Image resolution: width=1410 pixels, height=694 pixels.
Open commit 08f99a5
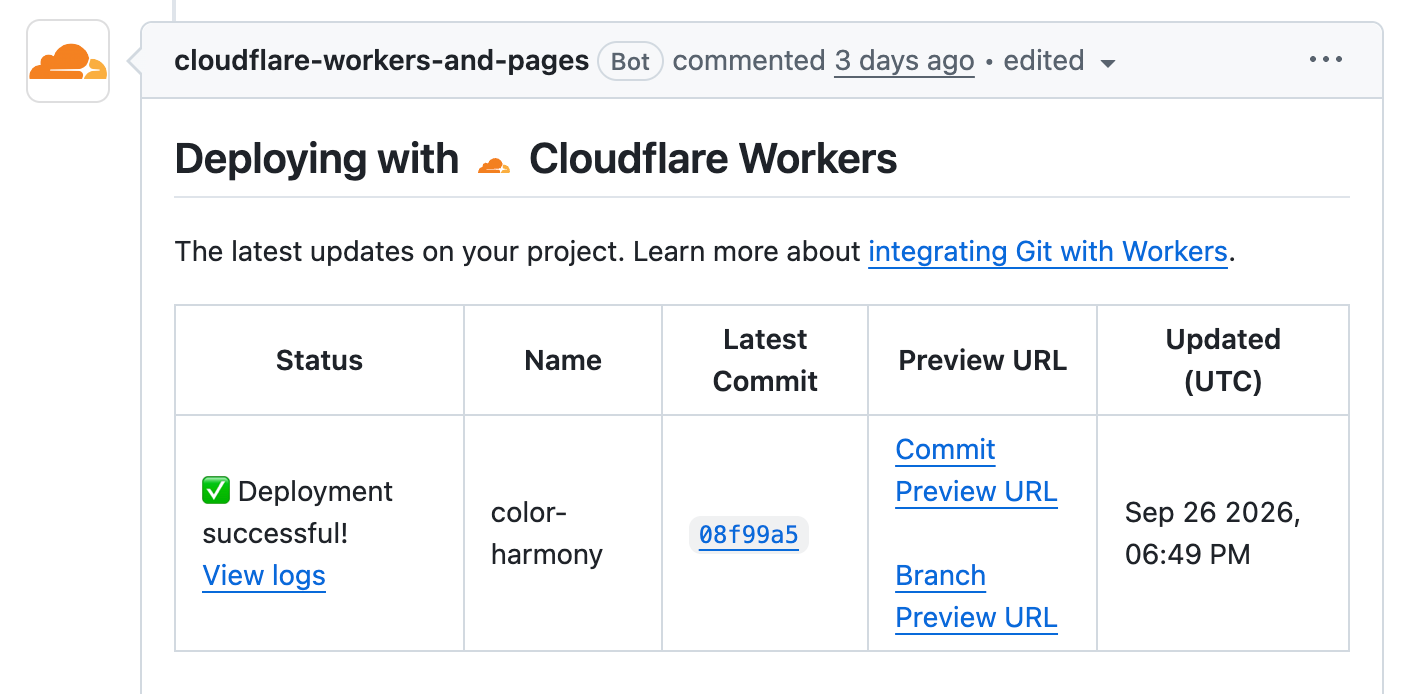tap(749, 535)
